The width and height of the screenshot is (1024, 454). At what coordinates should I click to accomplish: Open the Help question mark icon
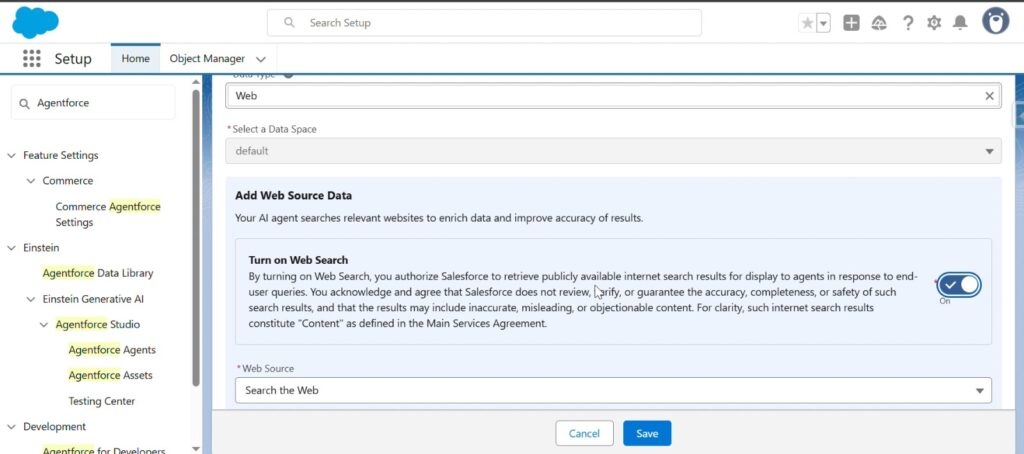(x=908, y=24)
